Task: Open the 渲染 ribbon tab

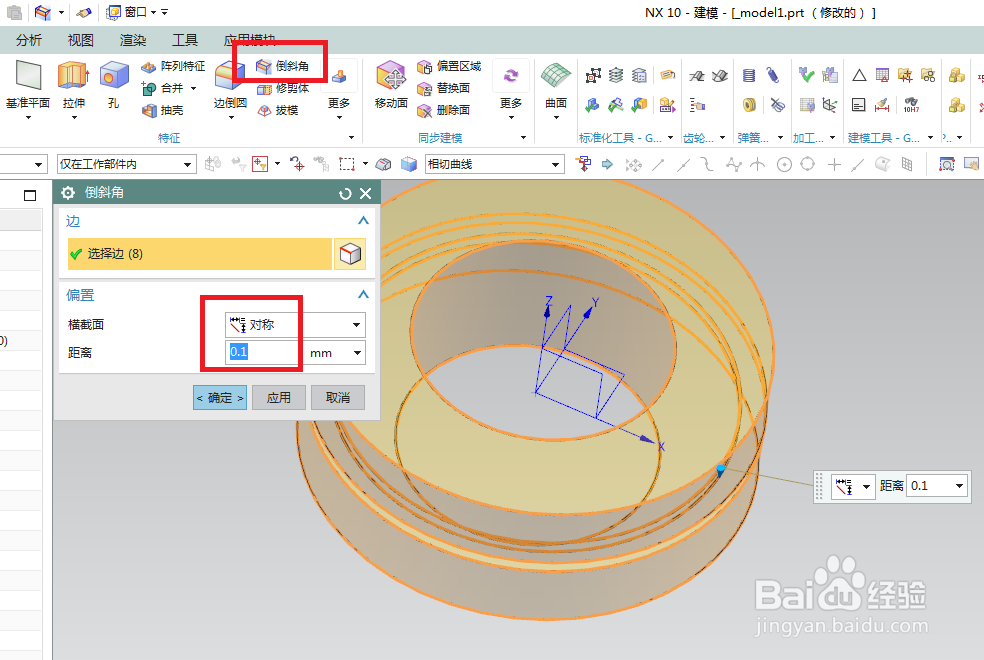Action: coord(132,40)
